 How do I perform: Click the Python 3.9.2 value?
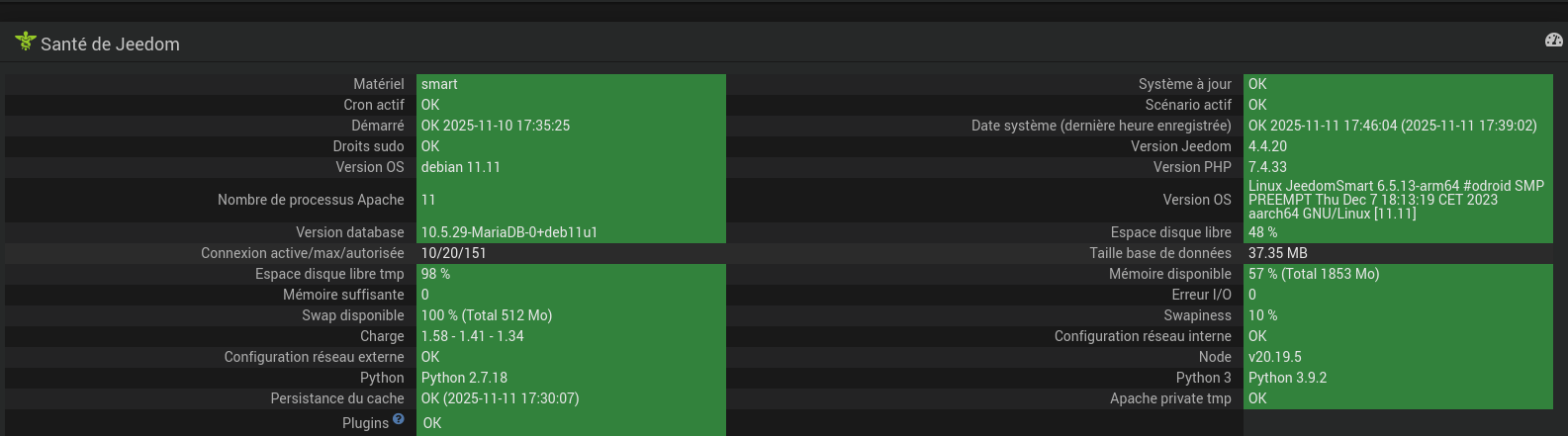pyautogui.click(x=1287, y=378)
